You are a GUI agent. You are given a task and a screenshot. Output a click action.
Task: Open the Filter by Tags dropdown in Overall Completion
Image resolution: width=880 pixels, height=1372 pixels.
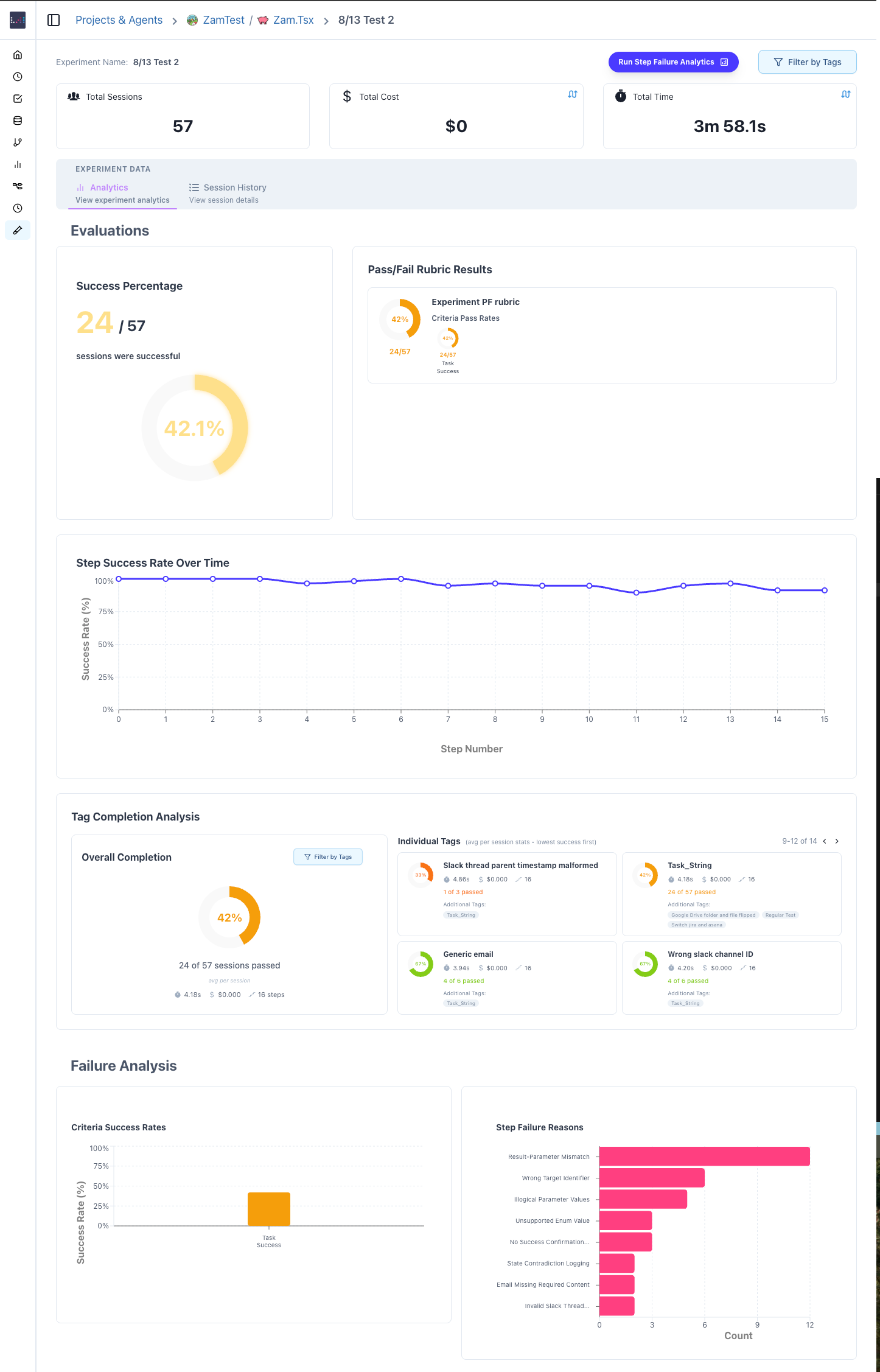328,856
